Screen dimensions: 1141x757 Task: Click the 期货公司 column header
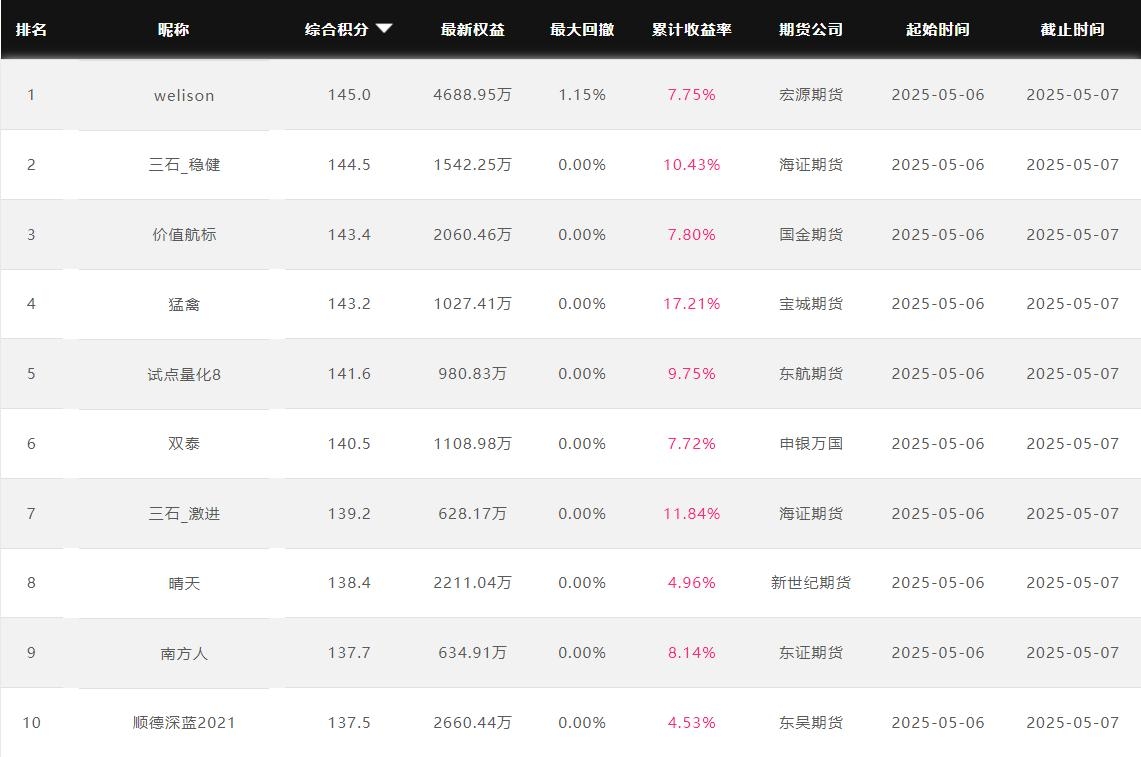pos(811,29)
